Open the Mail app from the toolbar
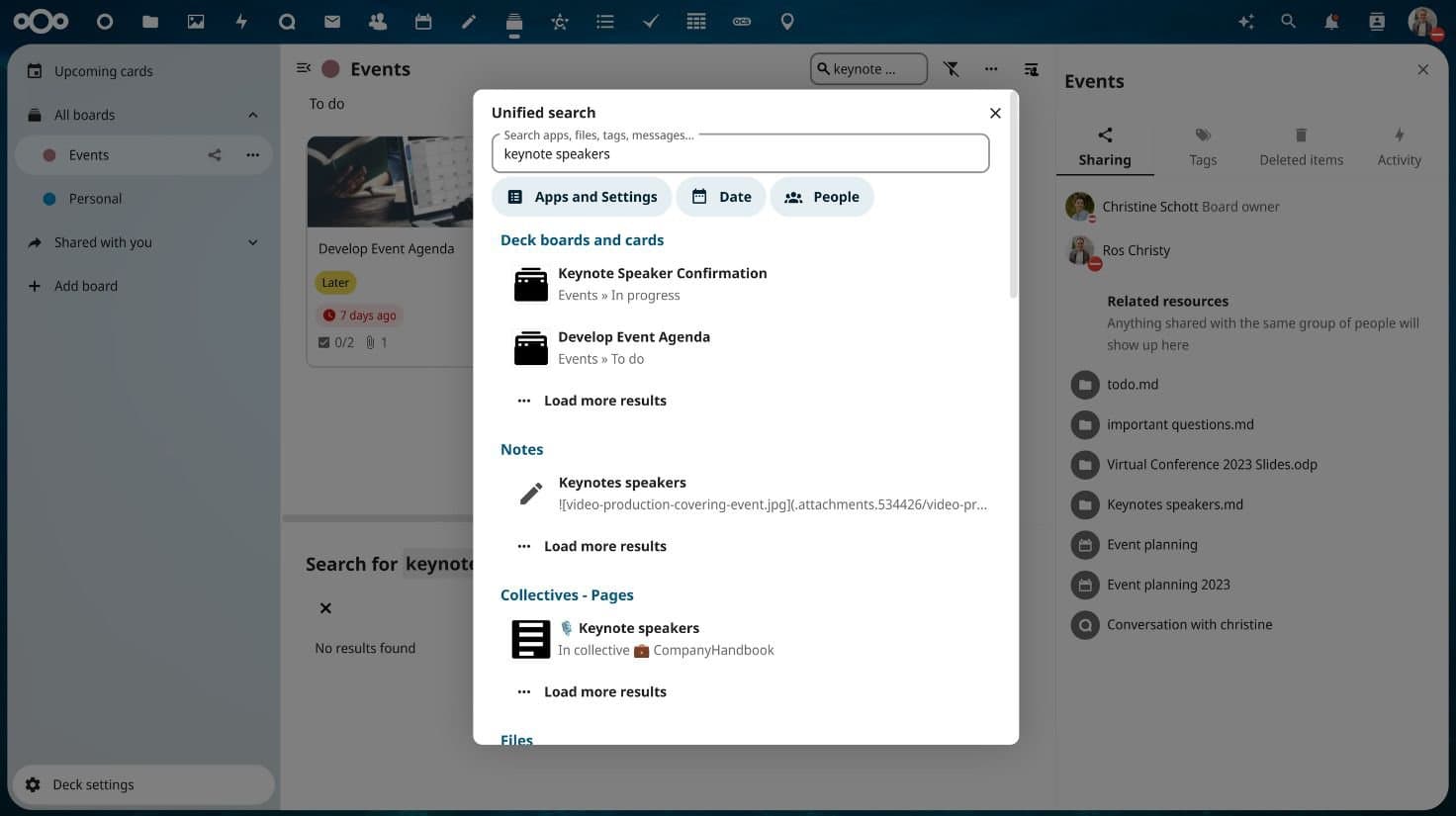Image resolution: width=1456 pixels, height=816 pixels. click(332, 21)
